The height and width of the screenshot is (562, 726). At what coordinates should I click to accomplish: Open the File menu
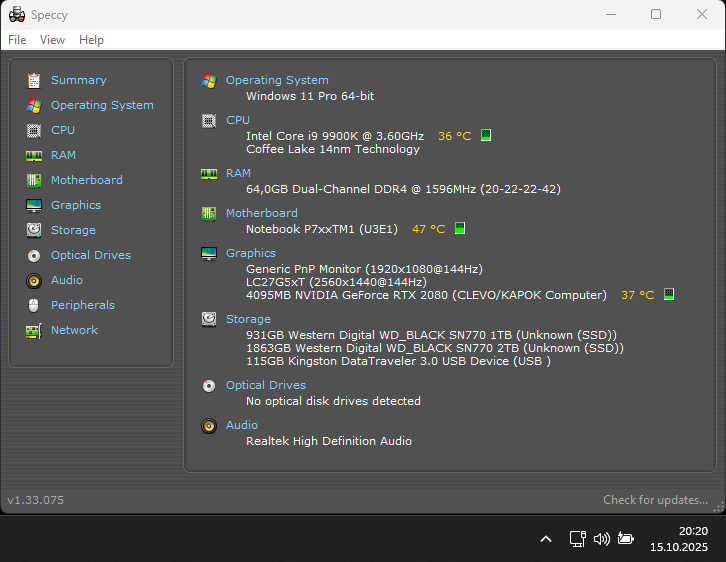(17, 40)
